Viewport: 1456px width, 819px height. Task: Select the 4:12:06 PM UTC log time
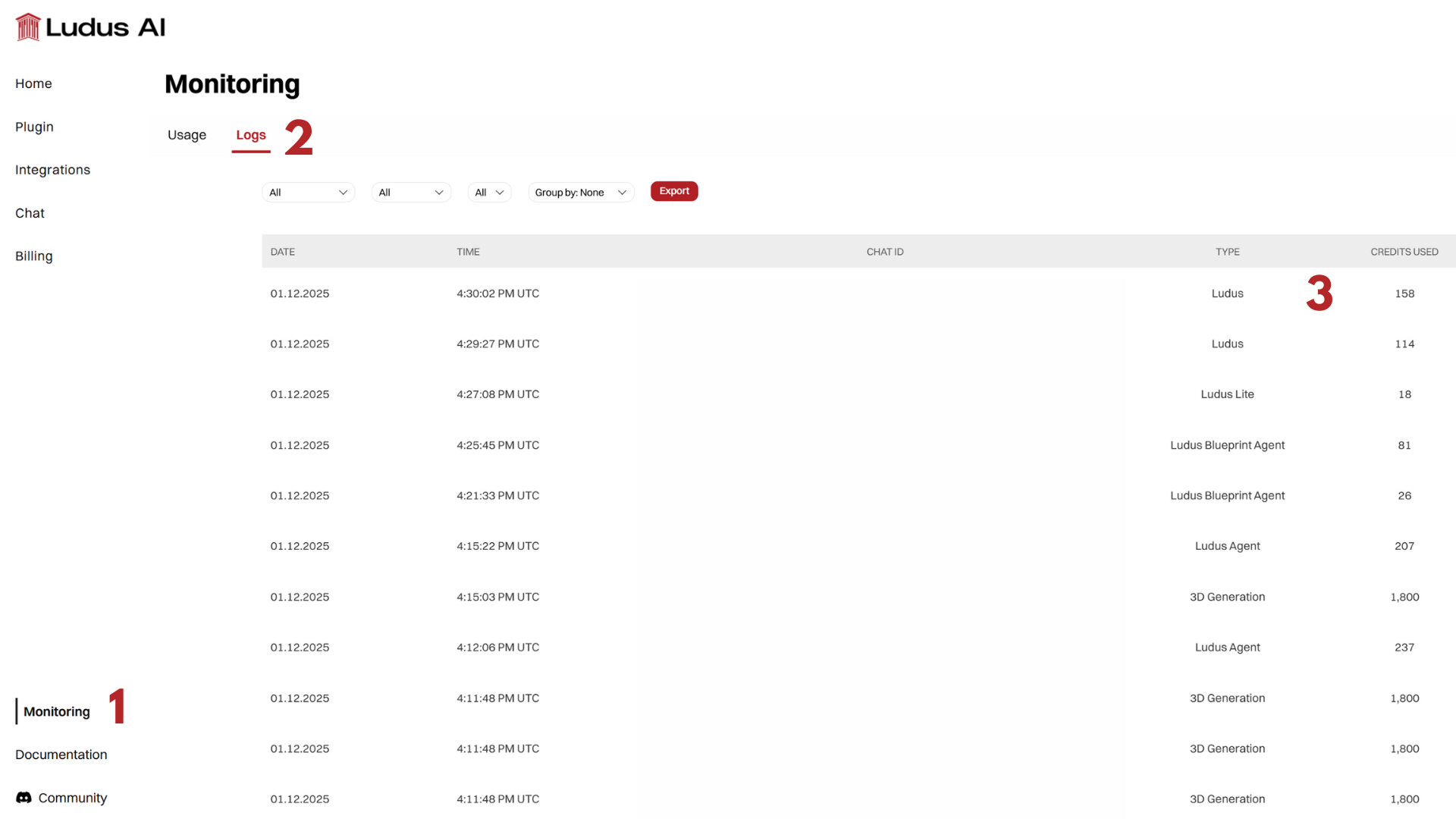click(497, 648)
